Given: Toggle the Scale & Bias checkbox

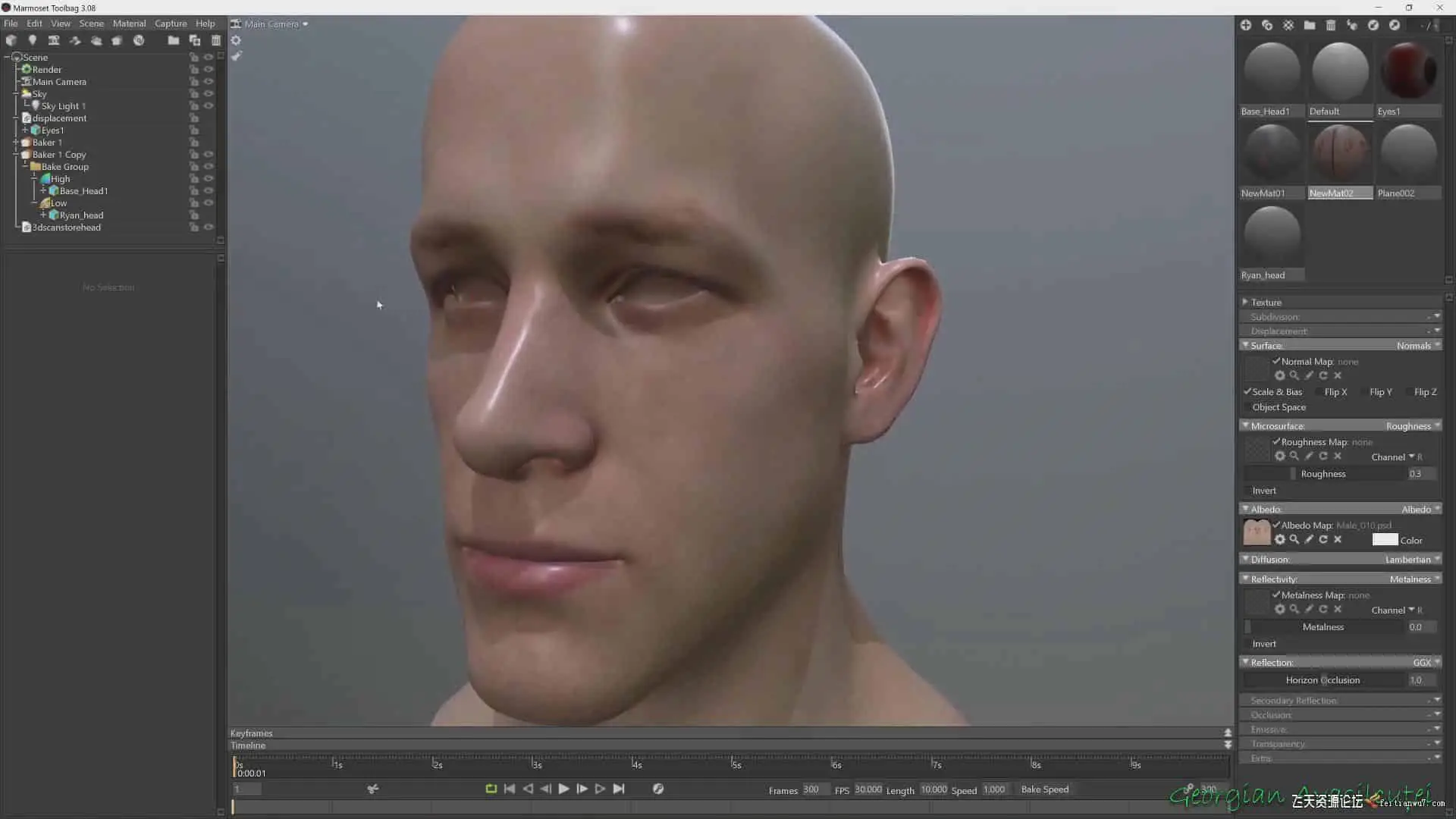Looking at the screenshot, I should pos(1247,392).
